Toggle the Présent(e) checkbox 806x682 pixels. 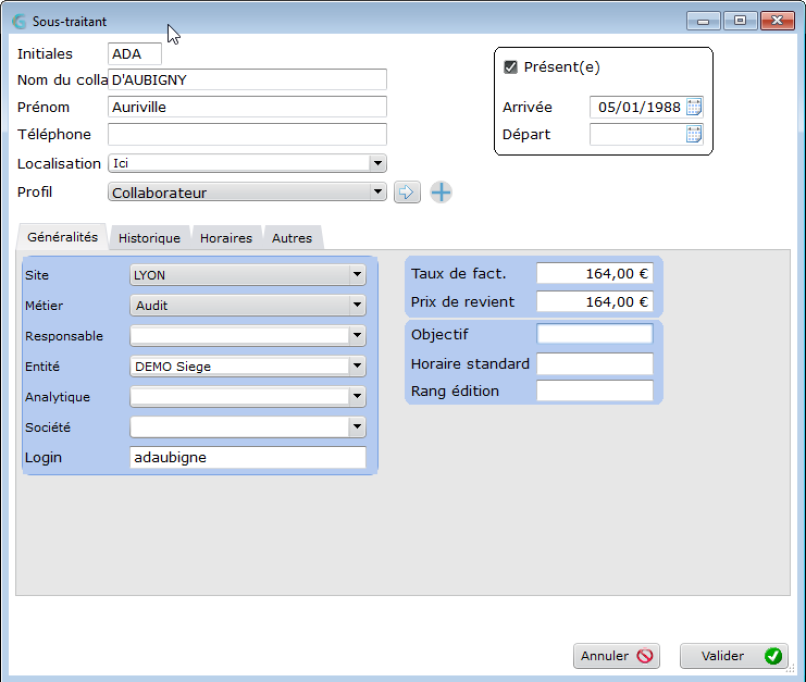point(510,67)
